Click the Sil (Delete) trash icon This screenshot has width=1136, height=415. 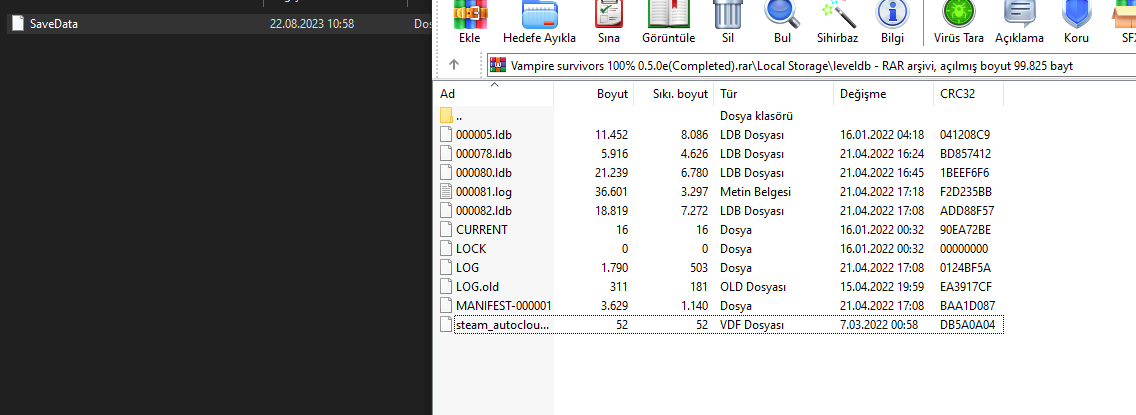pyautogui.click(x=727, y=13)
